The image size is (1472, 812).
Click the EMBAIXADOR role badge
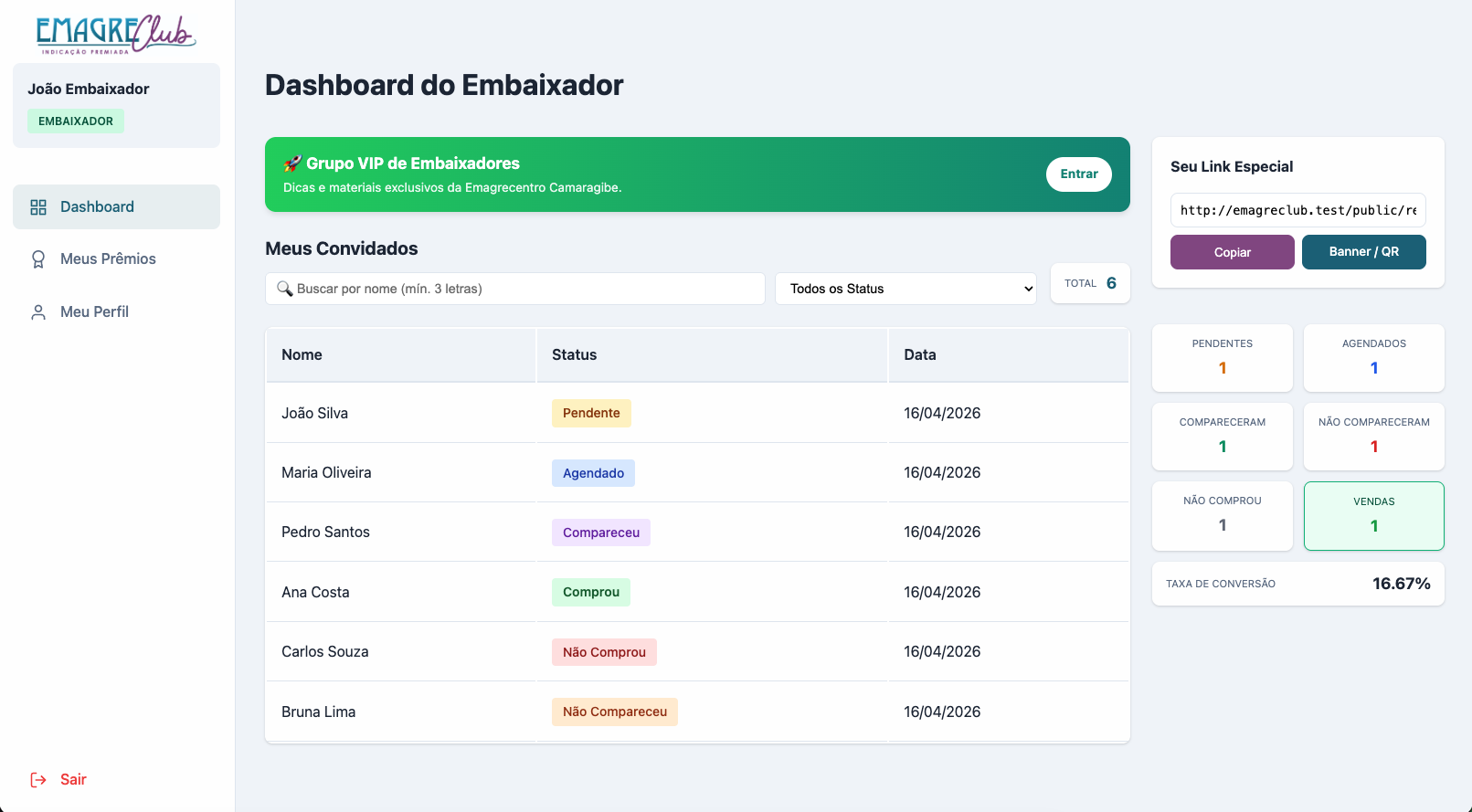(76, 121)
